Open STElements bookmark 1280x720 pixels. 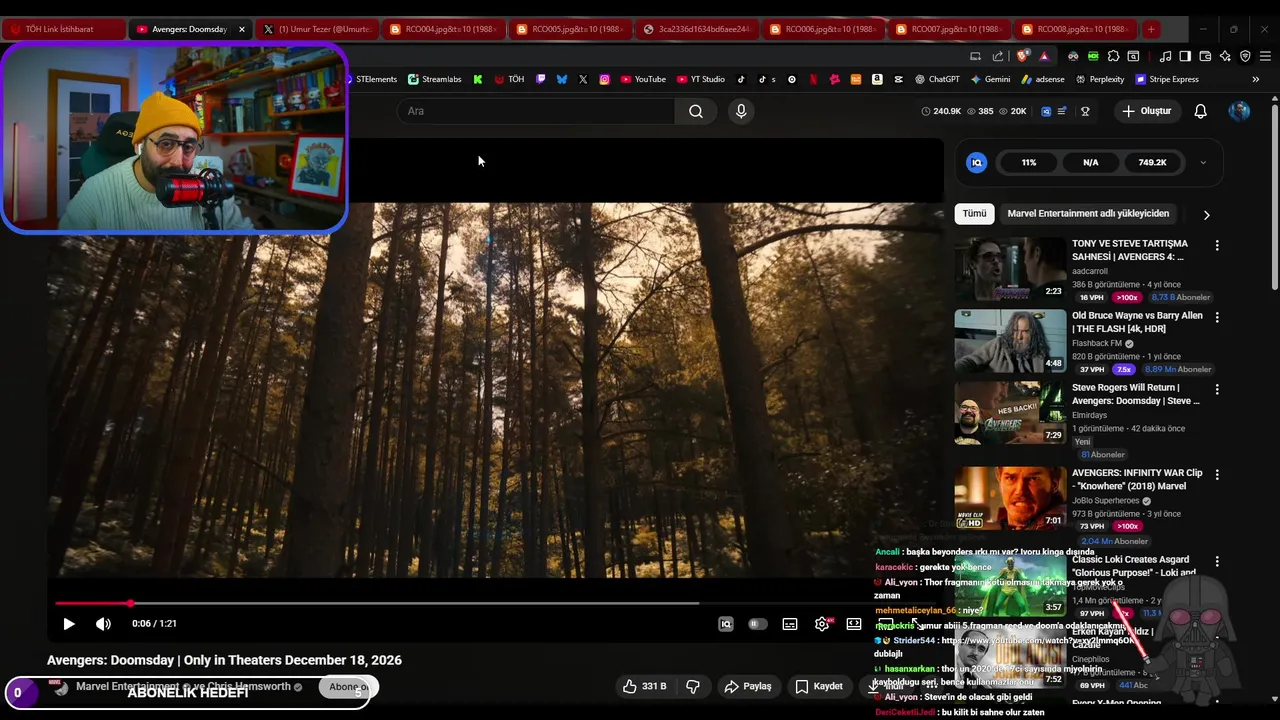[x=370, y=79]
